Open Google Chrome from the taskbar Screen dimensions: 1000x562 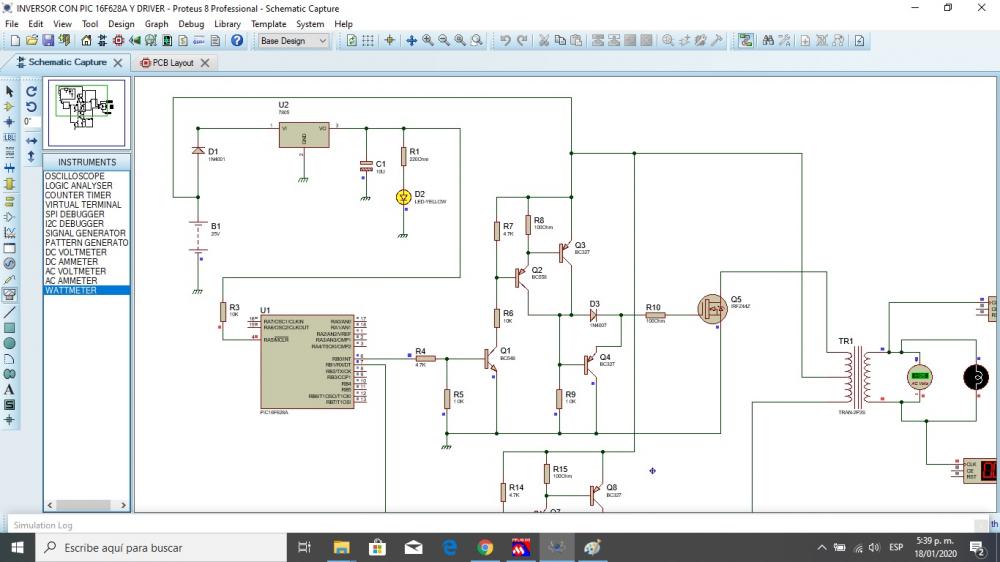(x=485, y=547)
